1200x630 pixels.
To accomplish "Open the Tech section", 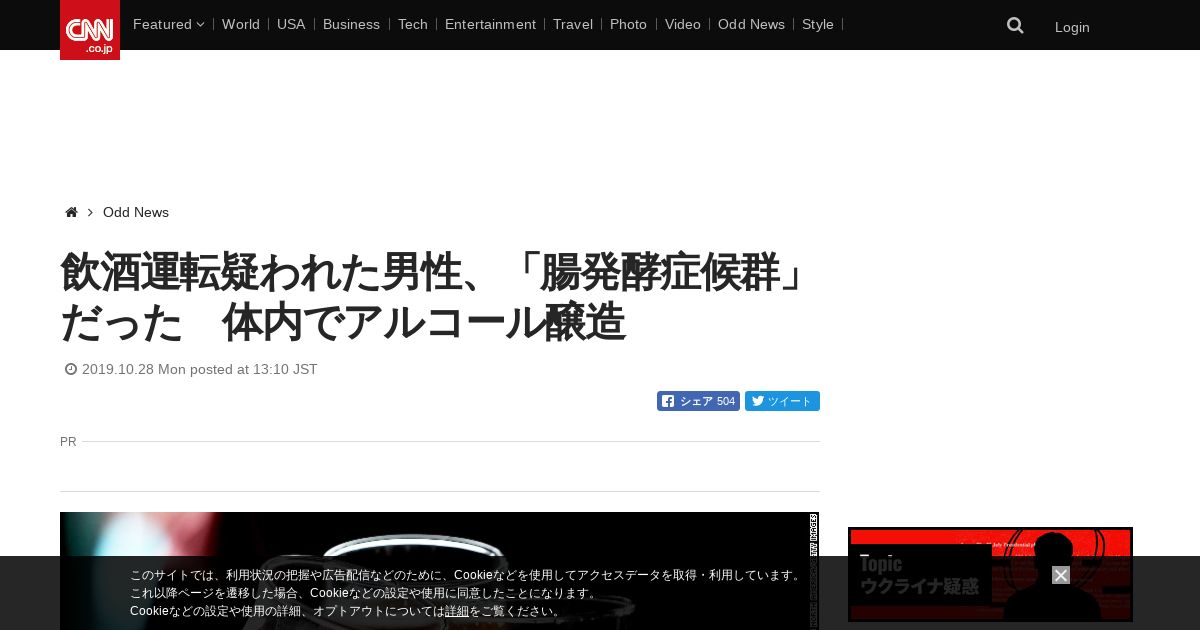I will [413, 24].
